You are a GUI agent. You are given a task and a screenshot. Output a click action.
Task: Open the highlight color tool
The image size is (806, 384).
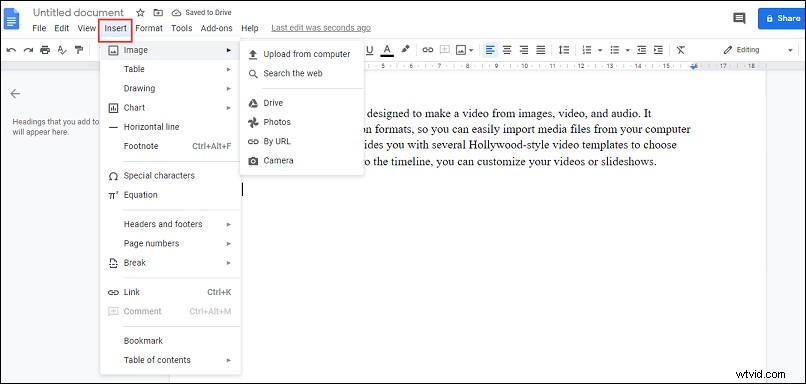tap(405, 50)
